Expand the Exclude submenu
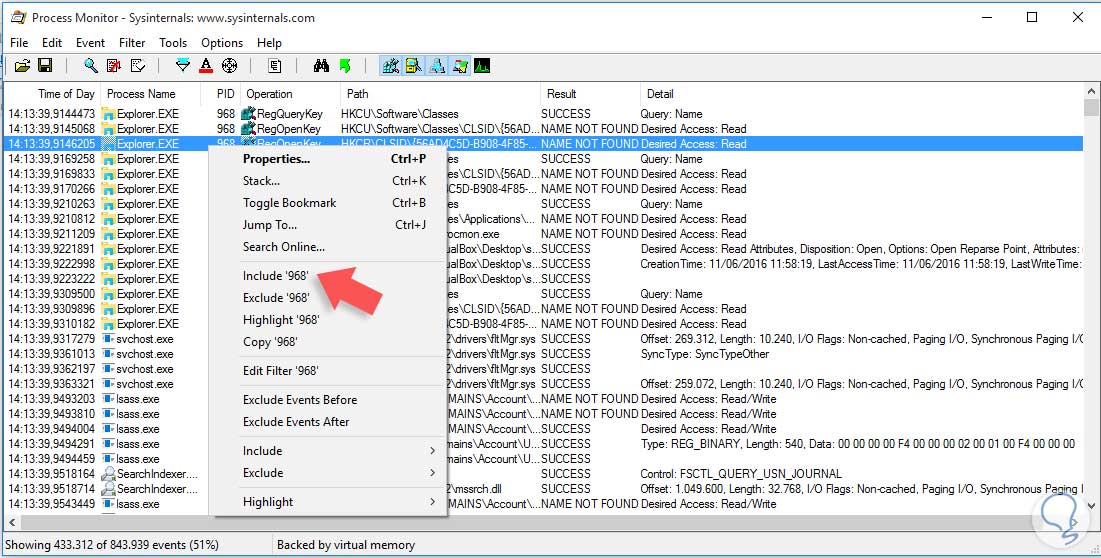 click(330, 473)
